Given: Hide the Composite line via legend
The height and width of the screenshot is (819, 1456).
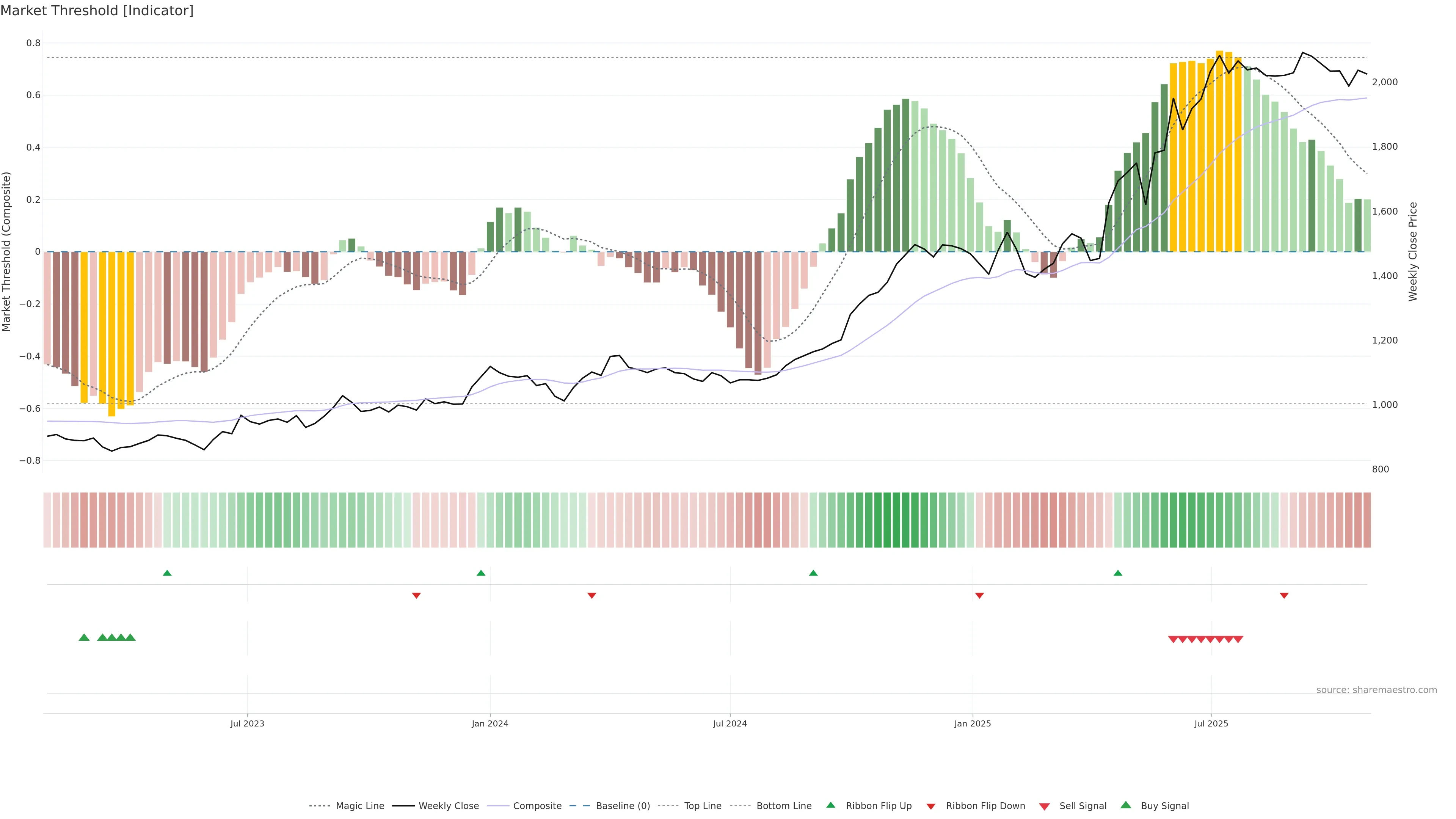Looking at the screenshot, I should 537,806.
